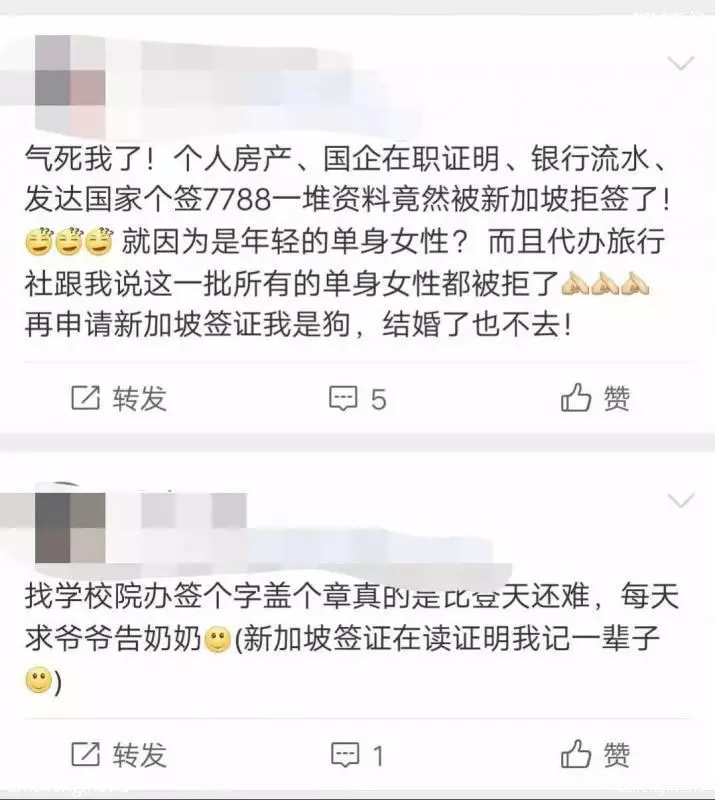Click the repost icon on first post

(x=85, y=397)
